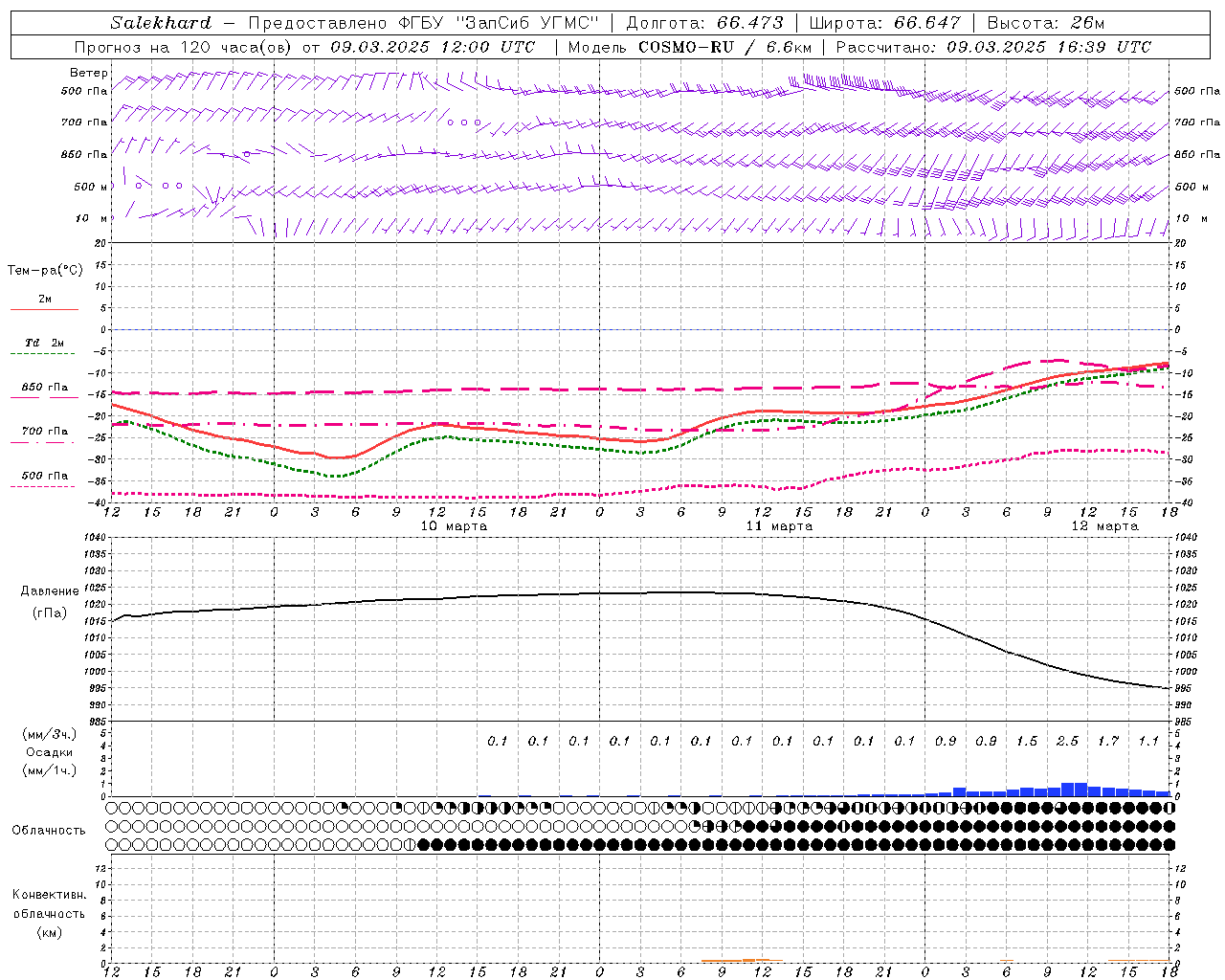This screenshot has width=1225, height=980.
Task: Click the '(км)' unit under convective cloudiness
Action: pos(50,932)
